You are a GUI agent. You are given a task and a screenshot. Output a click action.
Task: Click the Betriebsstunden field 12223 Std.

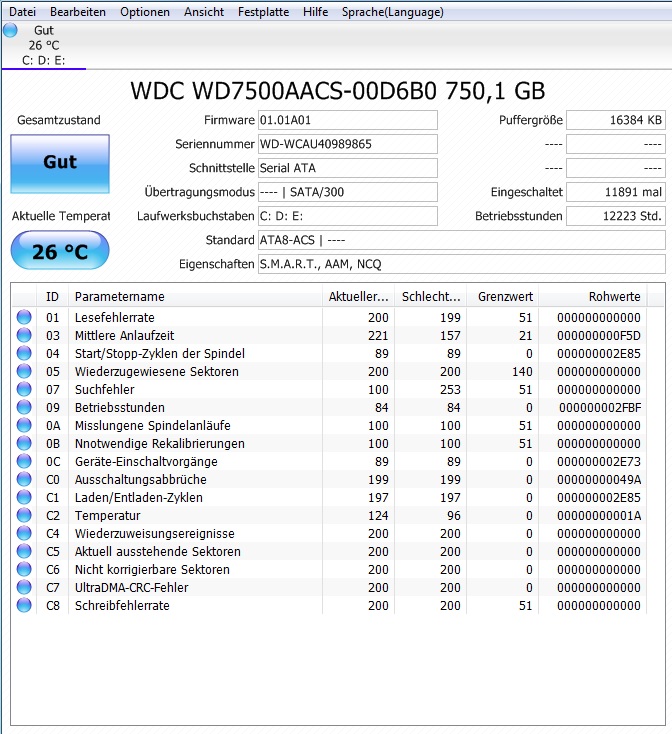[x=616, y=216]
